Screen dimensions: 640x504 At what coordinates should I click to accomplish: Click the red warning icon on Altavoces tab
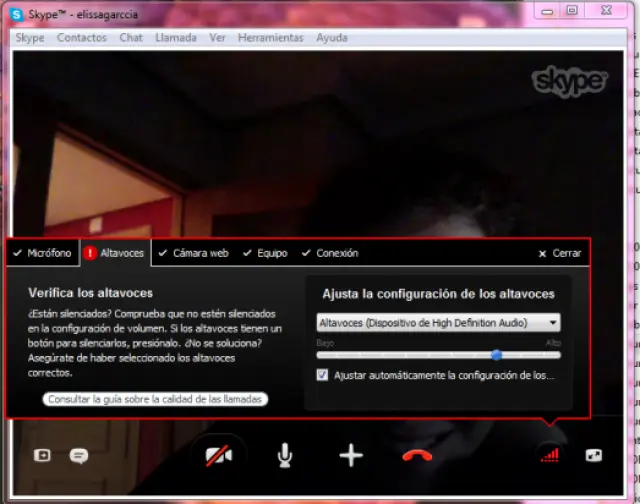pos(90,253)
